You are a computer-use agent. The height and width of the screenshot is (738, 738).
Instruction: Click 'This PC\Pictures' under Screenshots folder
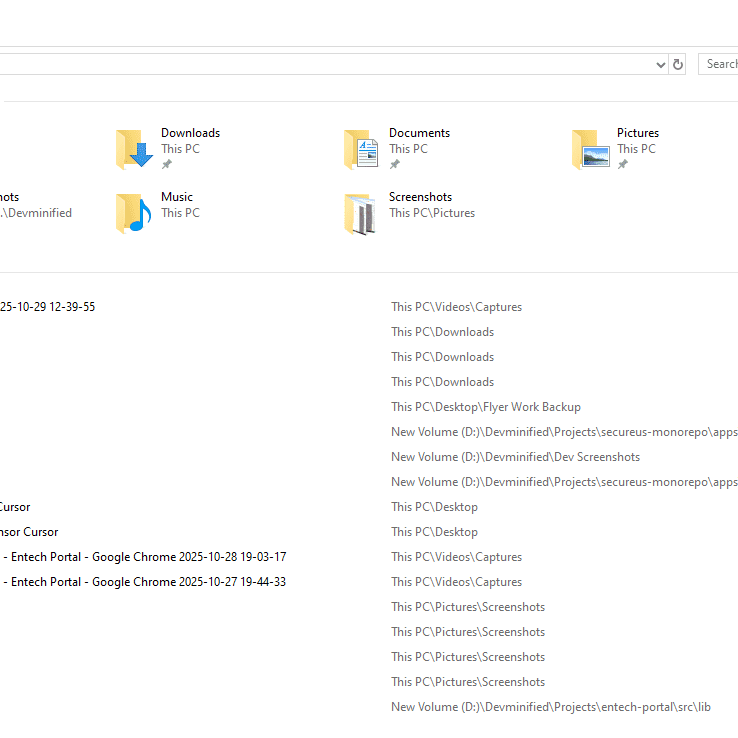(x=432, y=213)
